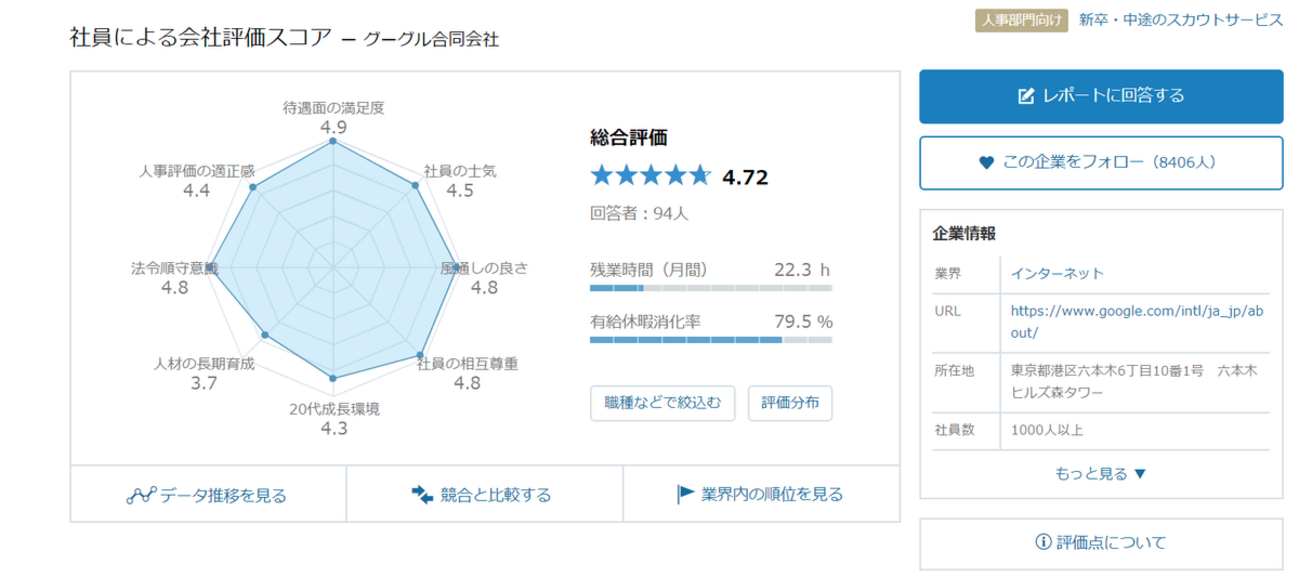Click the arrows icon beside 競合と比較する
The width and height of the screenshot is (1299, 577).
[x=421, y=494]
